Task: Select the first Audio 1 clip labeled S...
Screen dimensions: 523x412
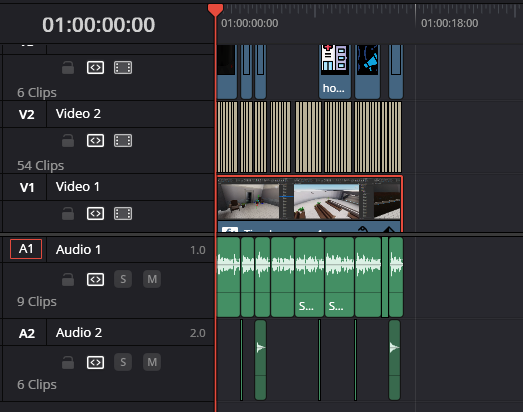Action: pos(310,277)
